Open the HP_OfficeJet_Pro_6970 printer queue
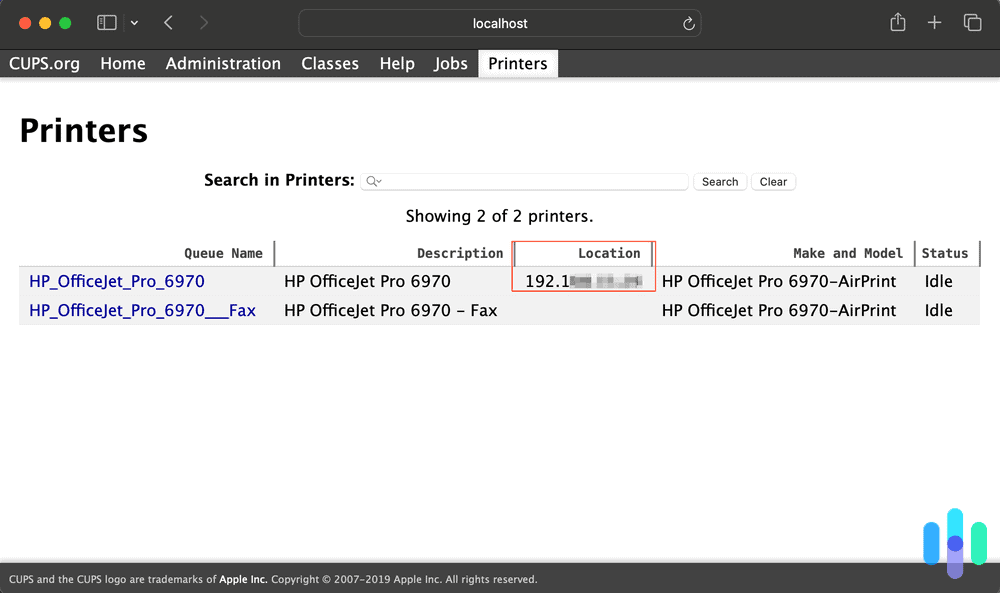1000x593 pixels. (116, 281)
